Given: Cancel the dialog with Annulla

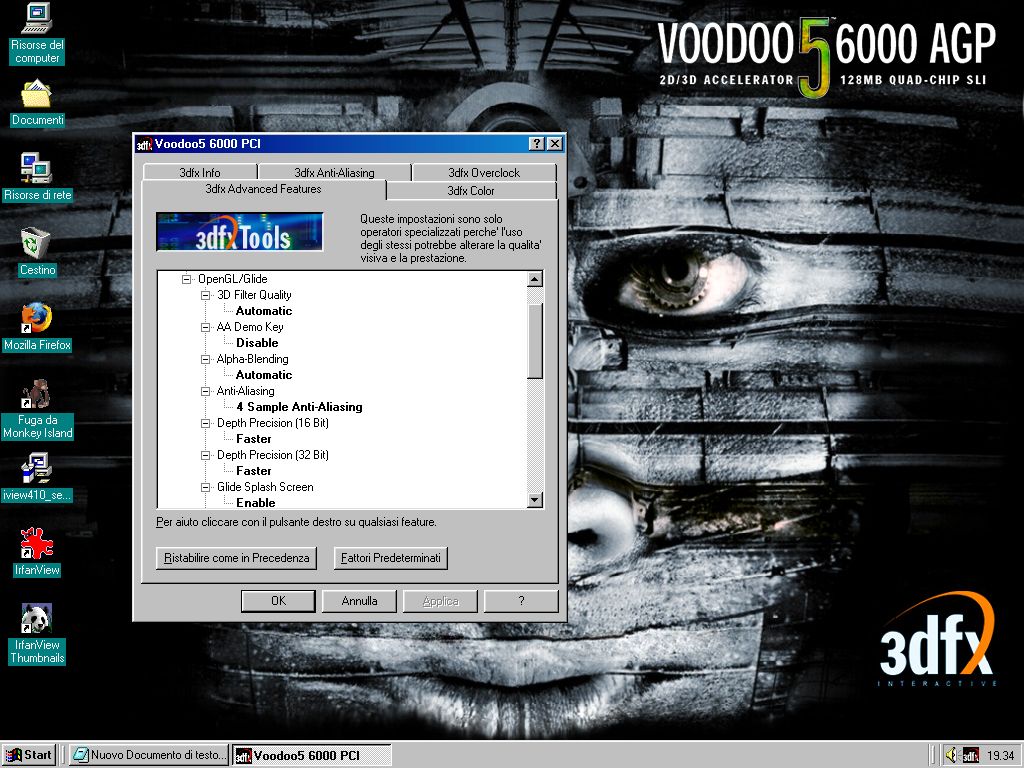Looking at the screenshot, I should tap(359, 601).
